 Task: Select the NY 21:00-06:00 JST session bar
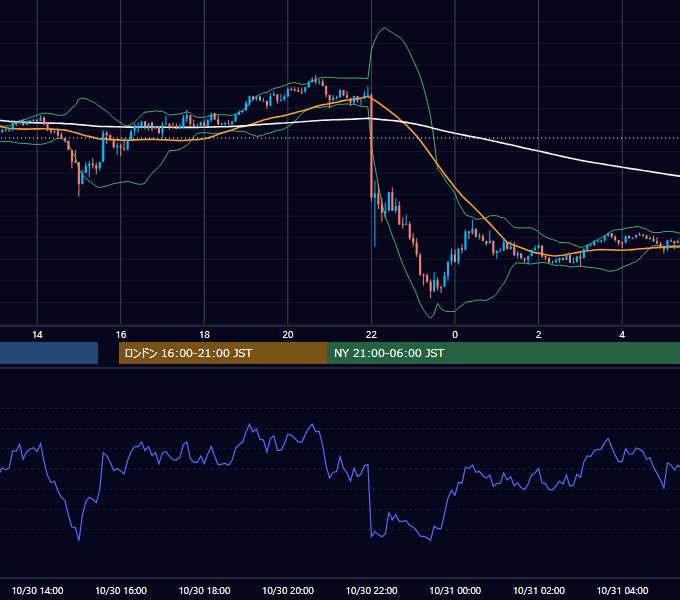(x=503, y=353)
